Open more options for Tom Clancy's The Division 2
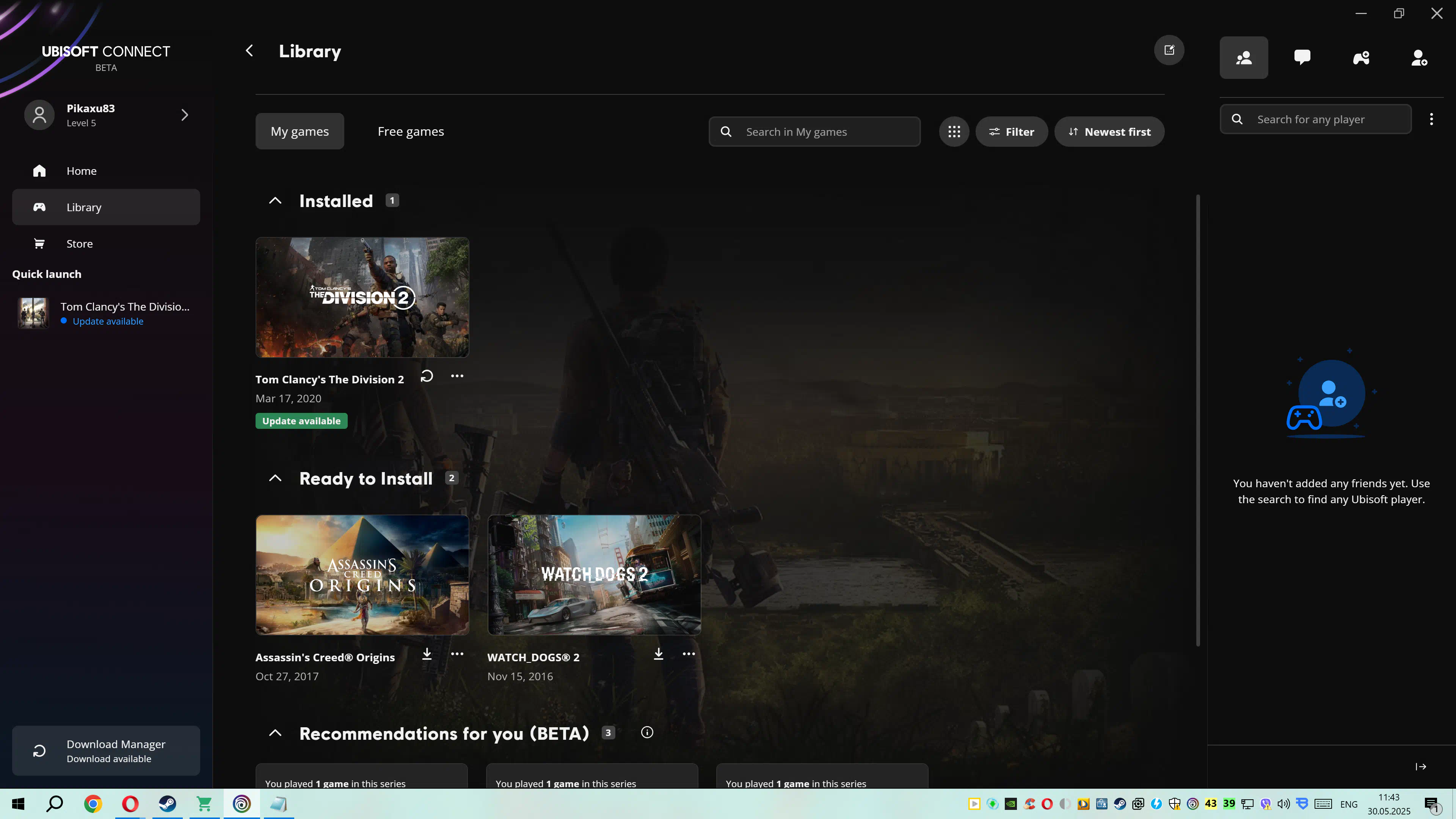This screenshot has width=1456, height=819. [457, 377]
